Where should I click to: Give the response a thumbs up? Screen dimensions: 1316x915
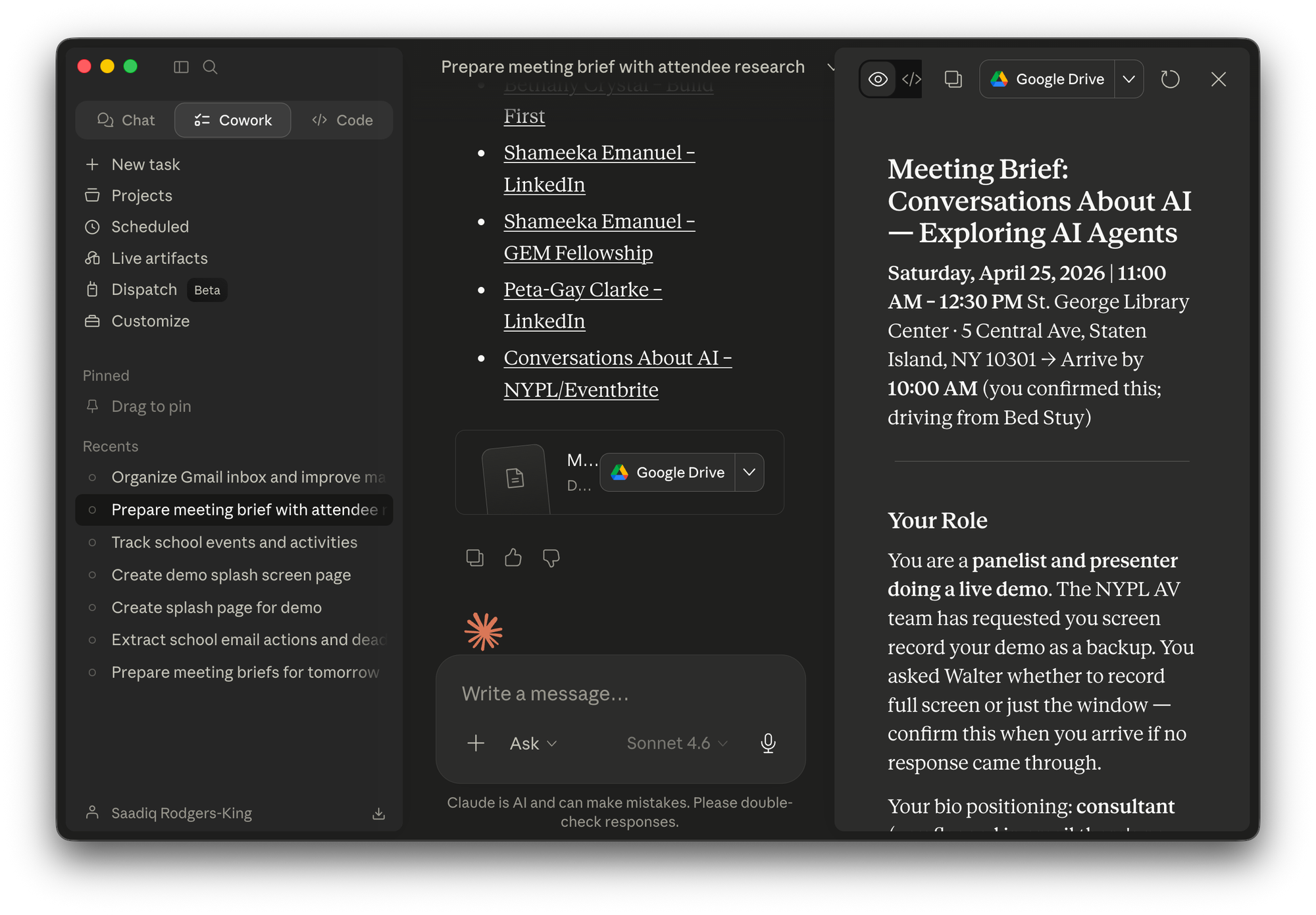(513, 558)
